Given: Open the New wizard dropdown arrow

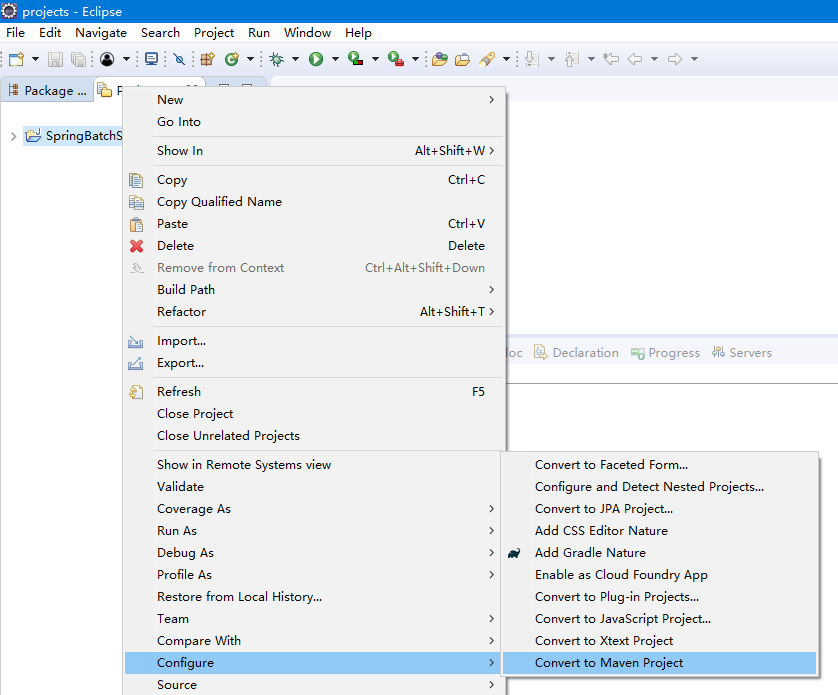Looking at the screenshot, I should click(x=35, y=59).
